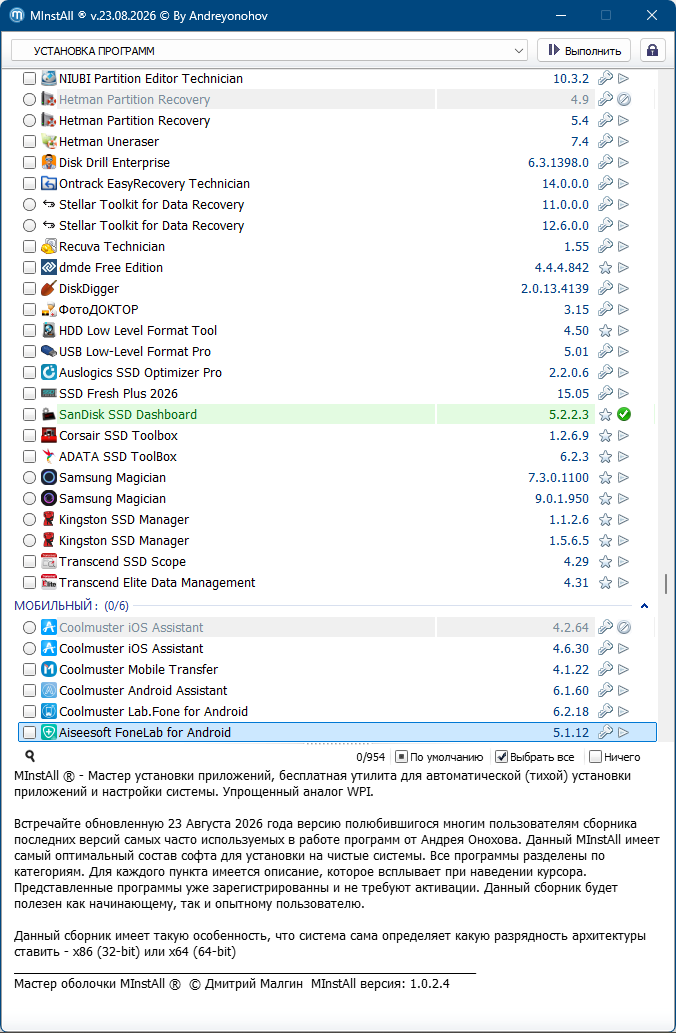Click the key icon for USB Low-Level Format Pro
This screenshot has height=1033, width=676.
click(605, 352)
